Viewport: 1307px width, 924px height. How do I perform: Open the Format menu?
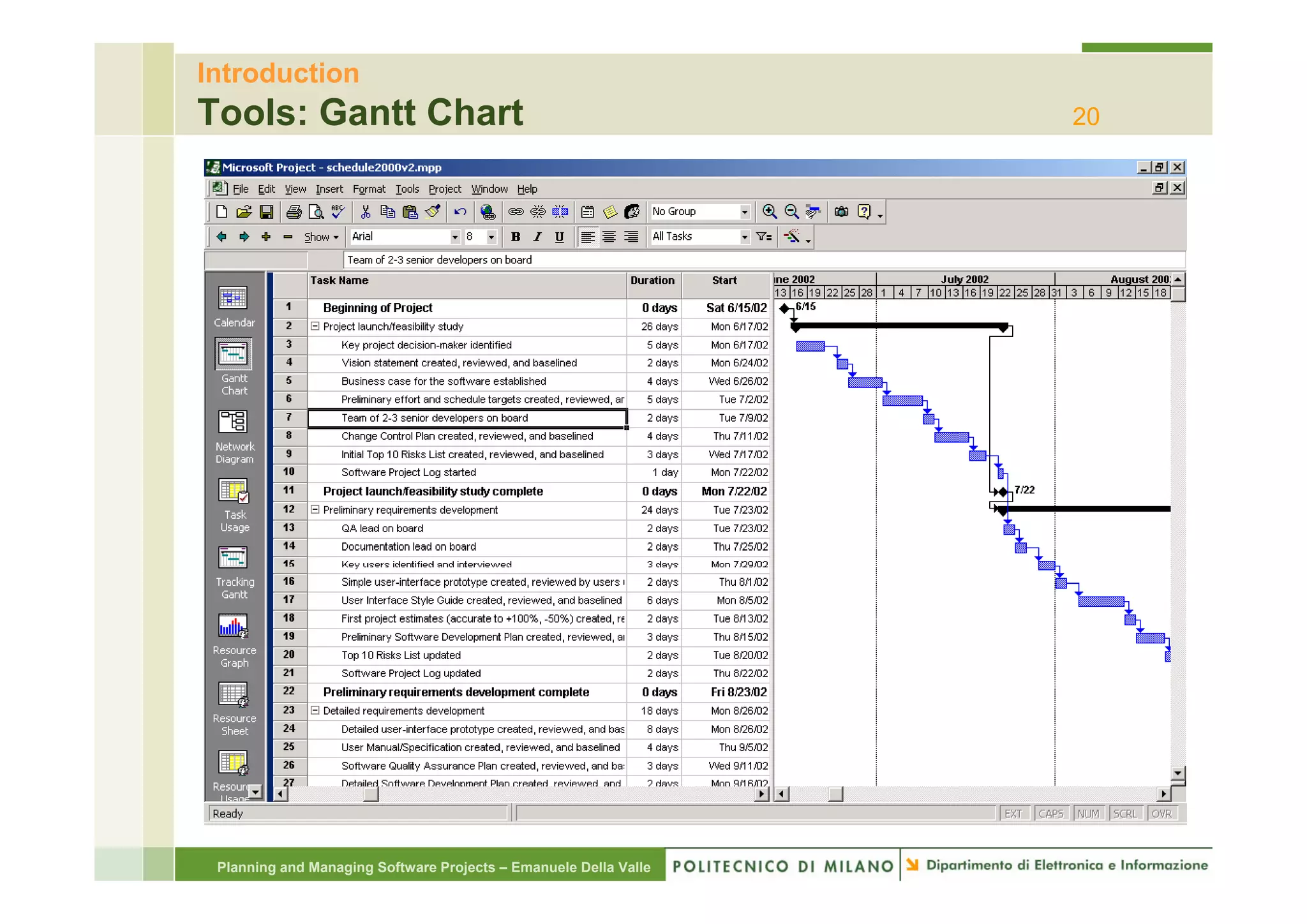pyautogui.click(x=369, y=189)
